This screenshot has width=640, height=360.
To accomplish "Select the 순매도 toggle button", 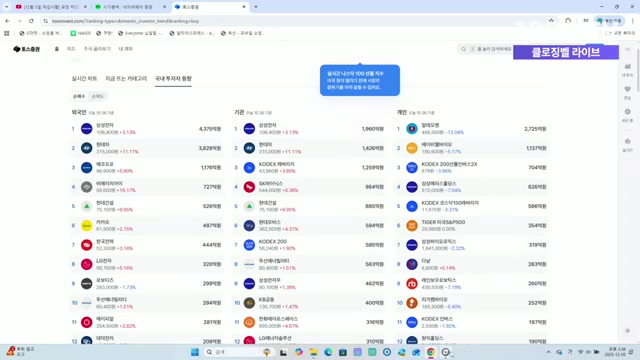I will (98, 96).
